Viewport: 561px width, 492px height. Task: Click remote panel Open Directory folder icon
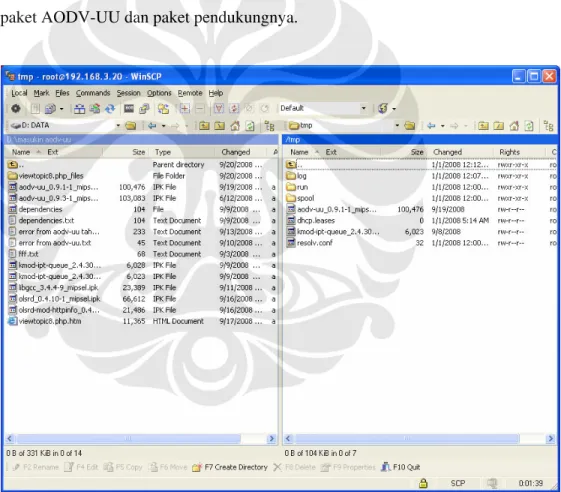pos(410,126)
